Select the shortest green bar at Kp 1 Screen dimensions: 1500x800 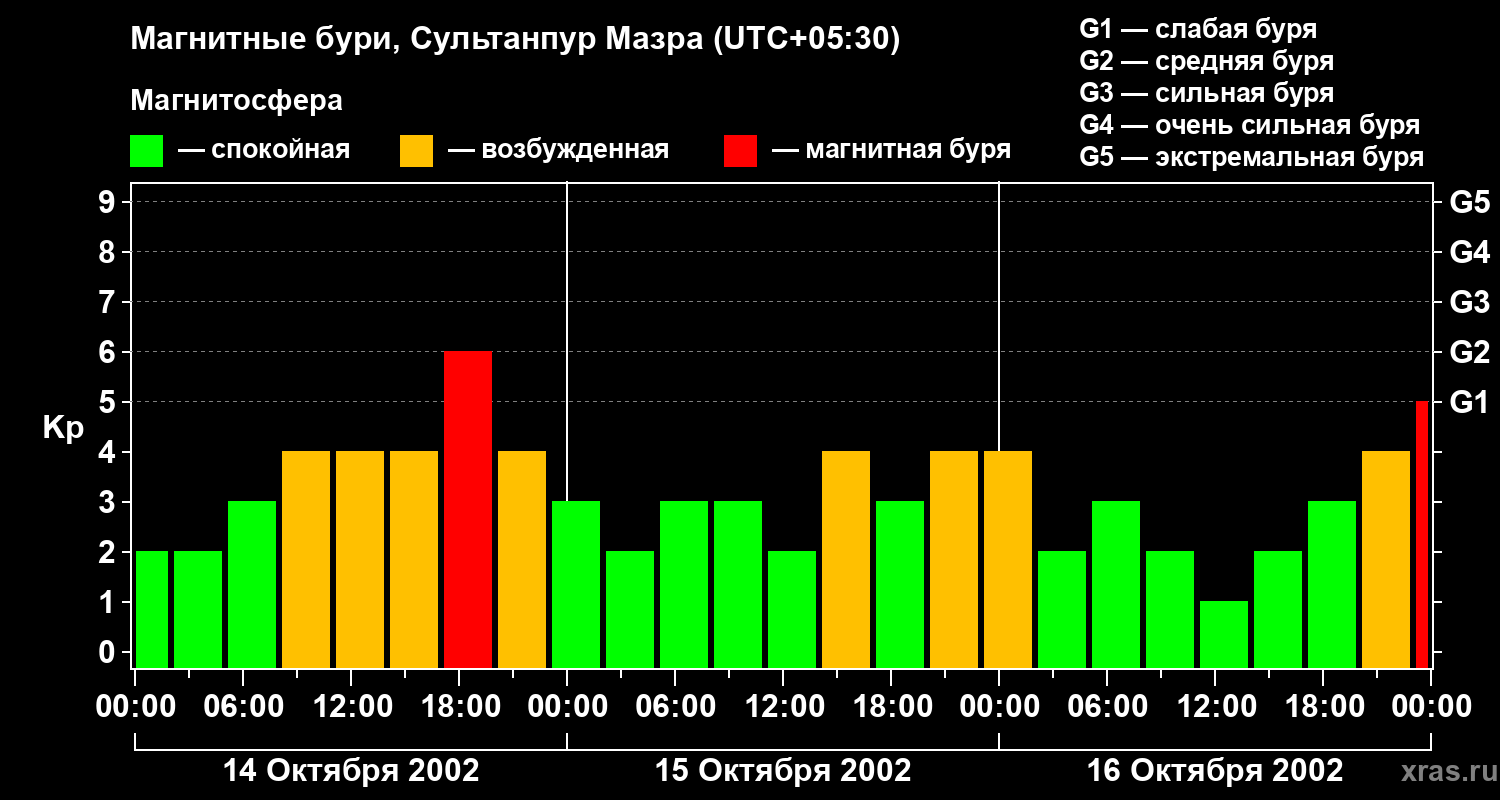1224,635
